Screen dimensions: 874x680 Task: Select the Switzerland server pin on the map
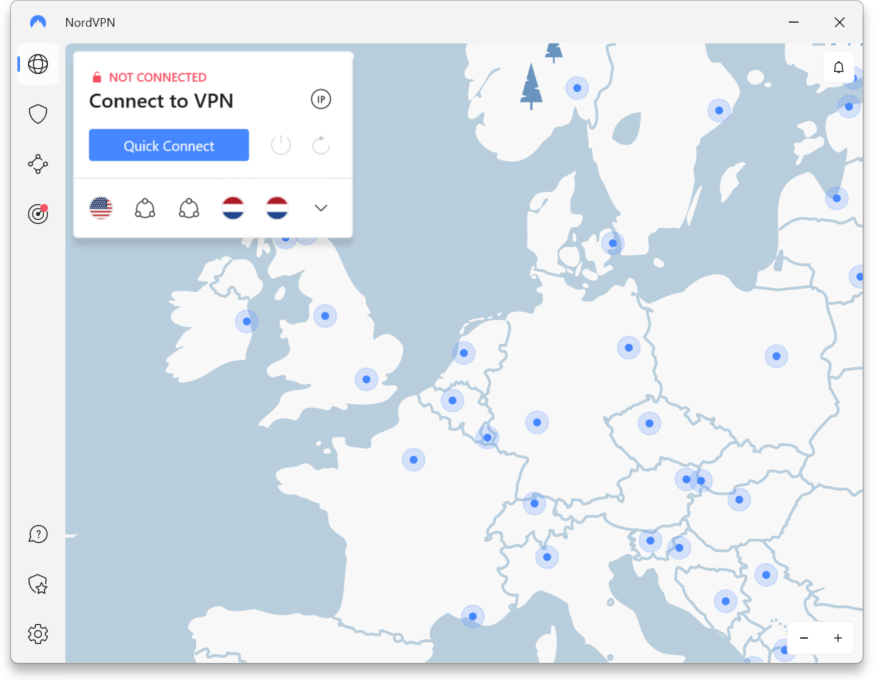click(535, 504)
